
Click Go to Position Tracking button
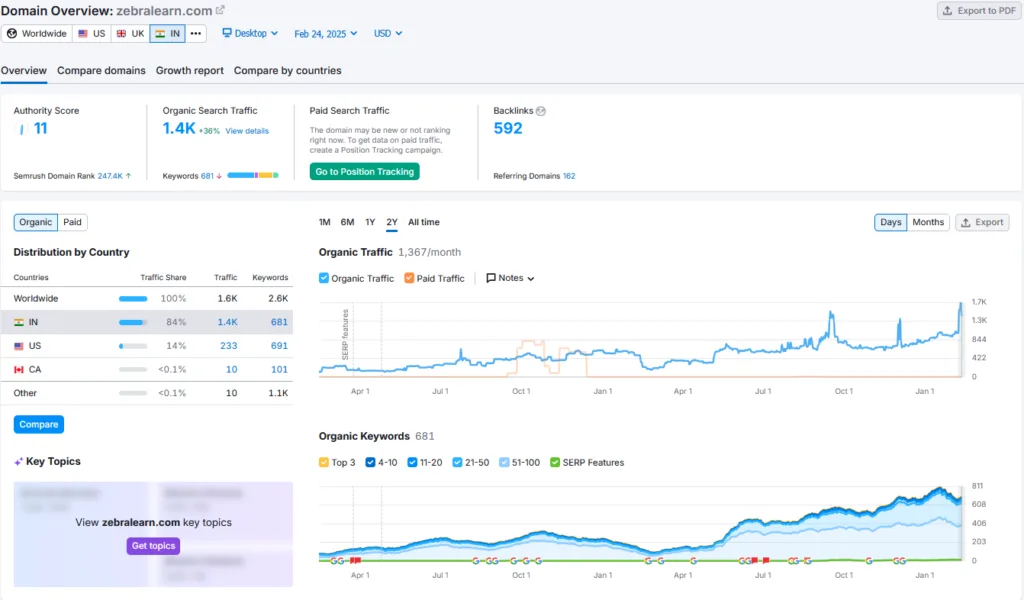point(364,172)
